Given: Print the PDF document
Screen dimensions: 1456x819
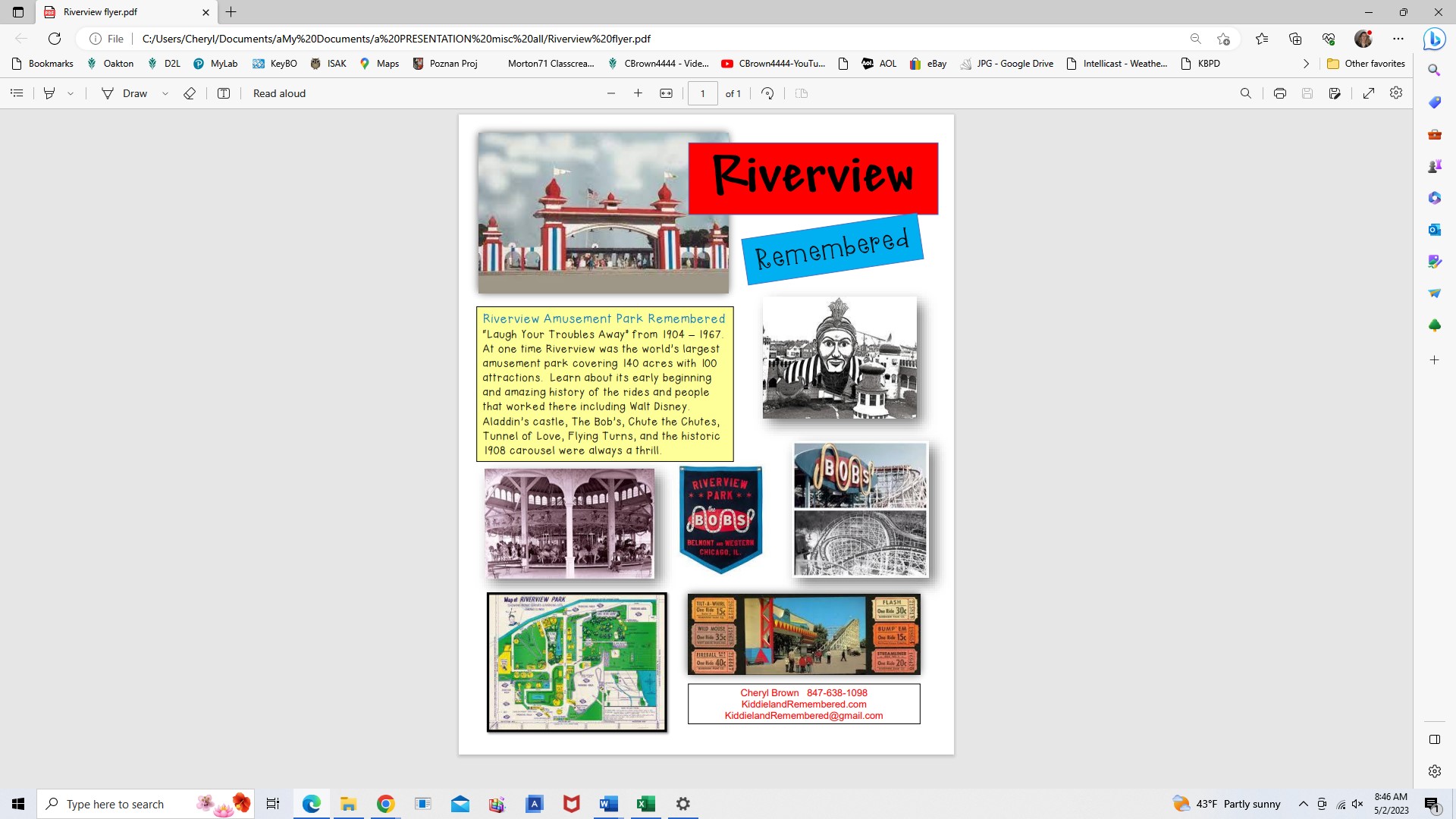Looking at the screenshot, I should click(x=1280, y=93).
